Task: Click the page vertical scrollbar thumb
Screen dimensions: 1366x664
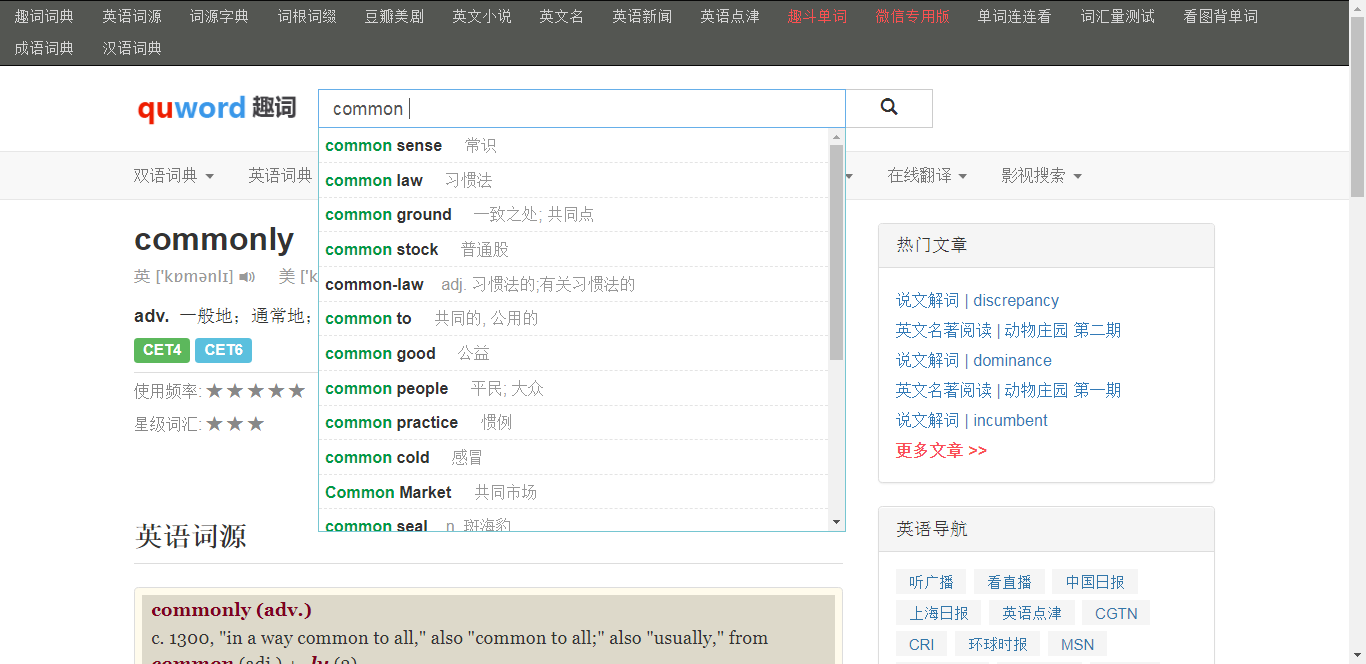Action: [1357, 106]
